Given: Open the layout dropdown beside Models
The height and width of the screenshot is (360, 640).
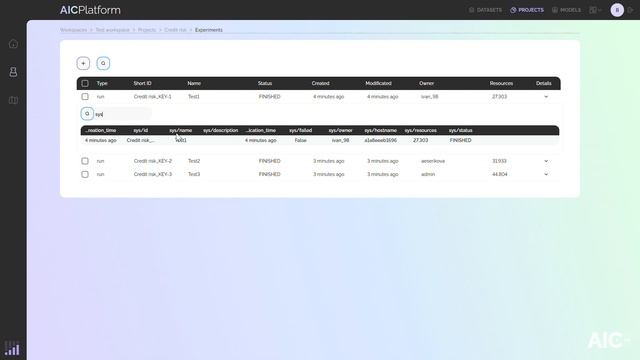Looking at the screenshot, I should (x=596, y=10).
